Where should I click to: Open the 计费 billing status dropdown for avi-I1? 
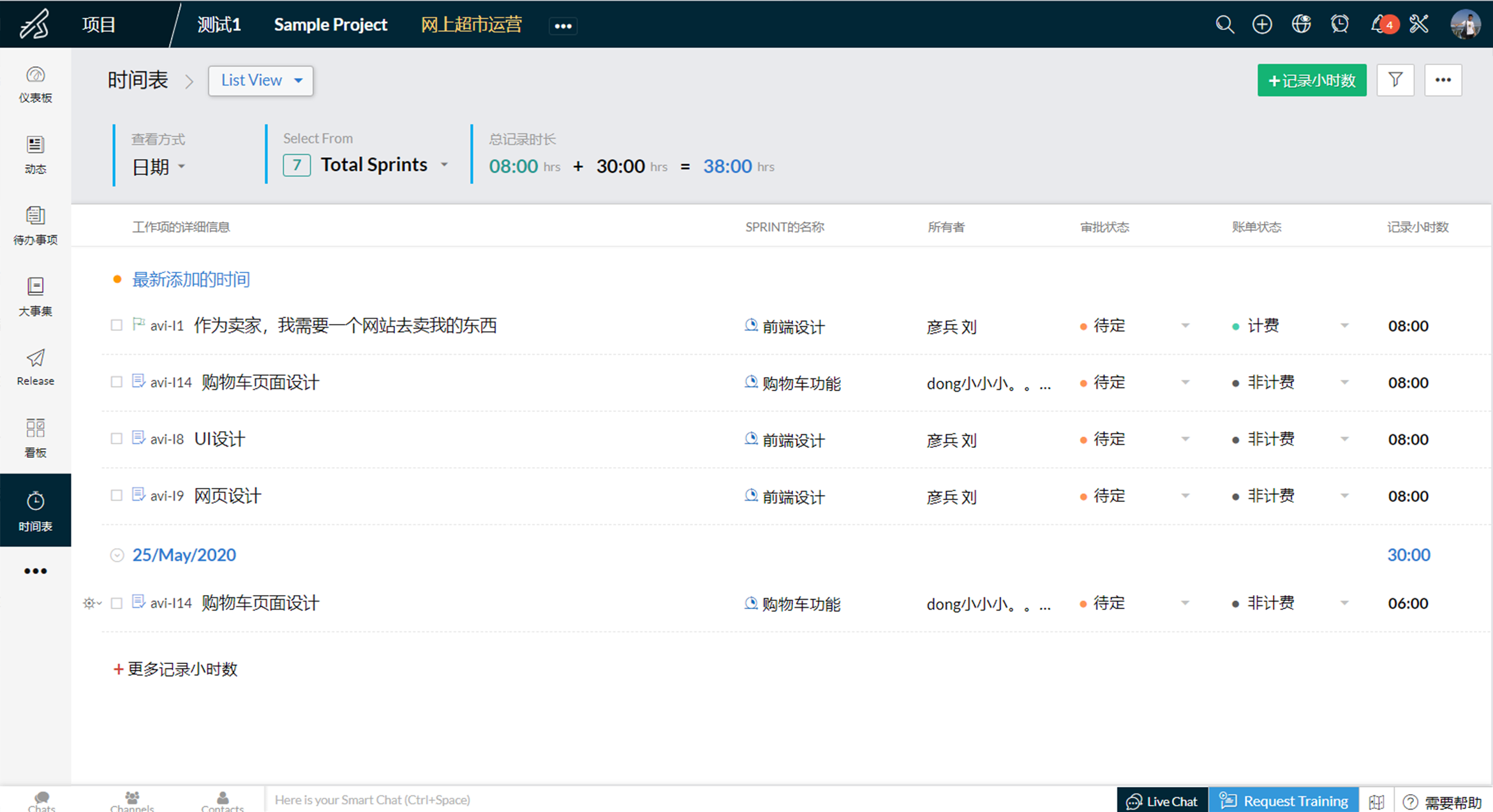[1344, 326]
